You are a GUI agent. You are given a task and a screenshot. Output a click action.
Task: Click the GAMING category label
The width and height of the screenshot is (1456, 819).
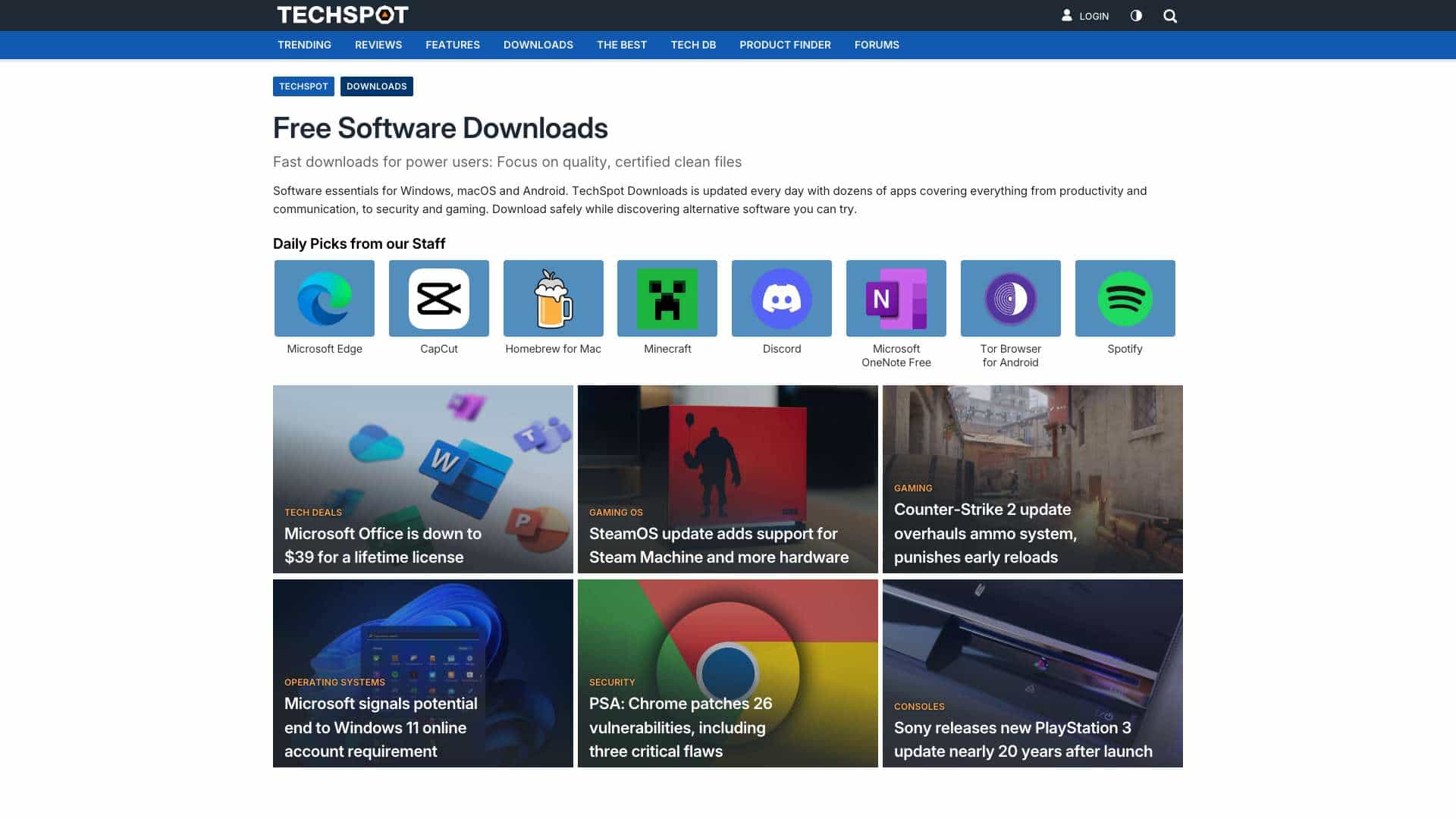913,488
